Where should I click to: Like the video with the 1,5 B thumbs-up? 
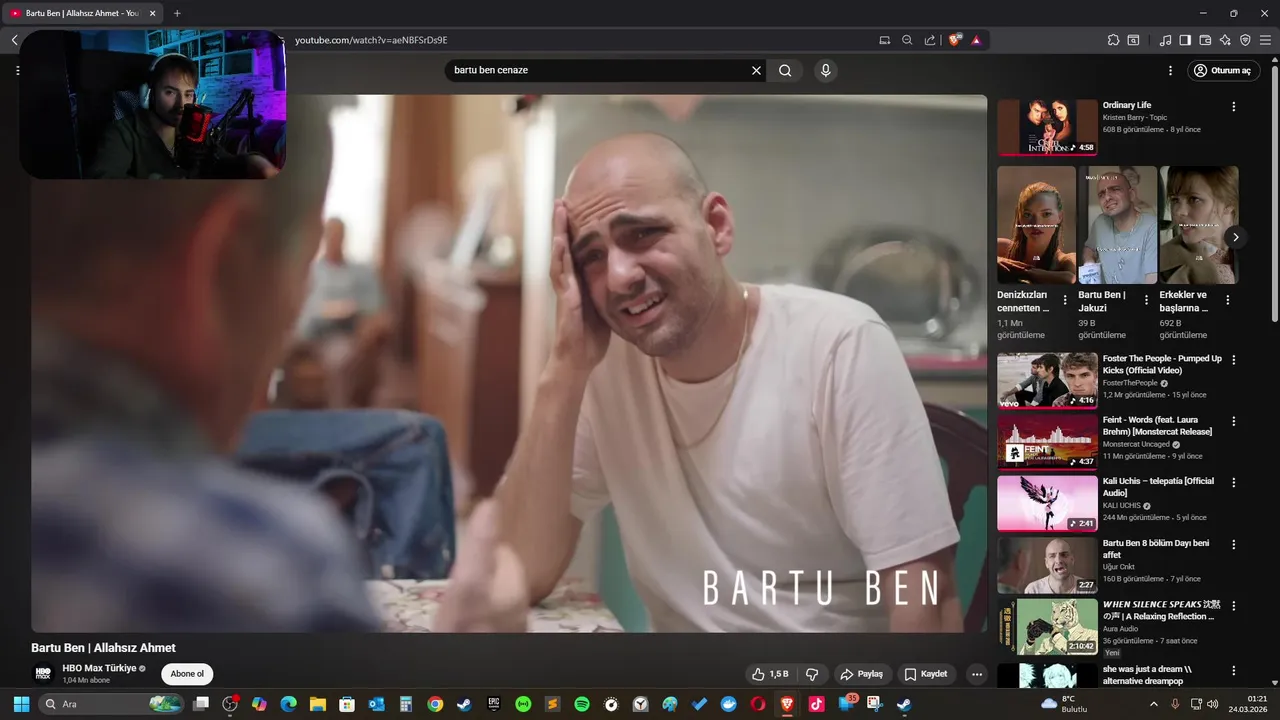click(770, 674)
